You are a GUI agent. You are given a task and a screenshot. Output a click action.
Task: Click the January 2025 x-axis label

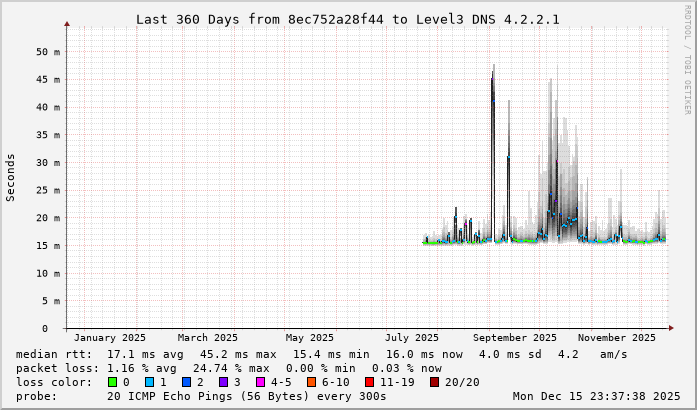(x=110, y=338)
